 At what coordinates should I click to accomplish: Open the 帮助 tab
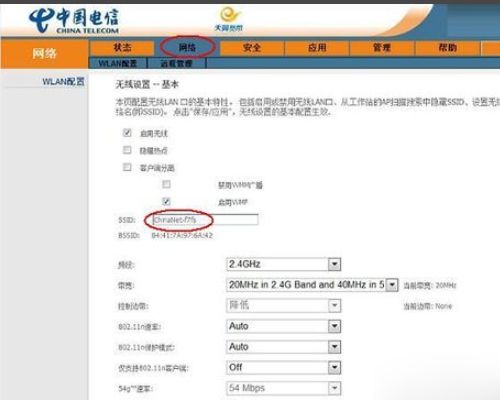click(x=447, y=48)
